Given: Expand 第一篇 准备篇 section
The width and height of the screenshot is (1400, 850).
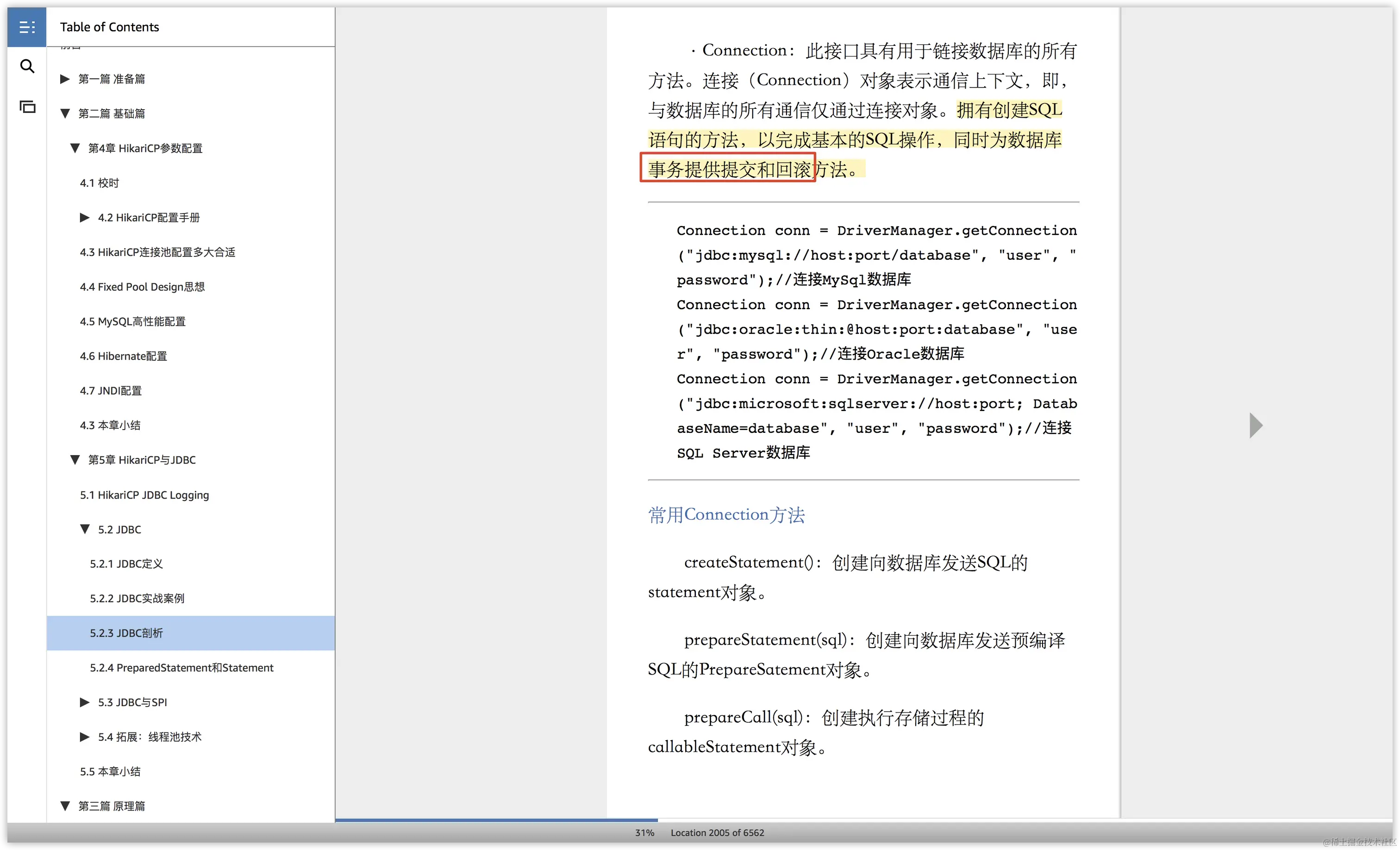Looking at the screenshot, I should (65, 79).
